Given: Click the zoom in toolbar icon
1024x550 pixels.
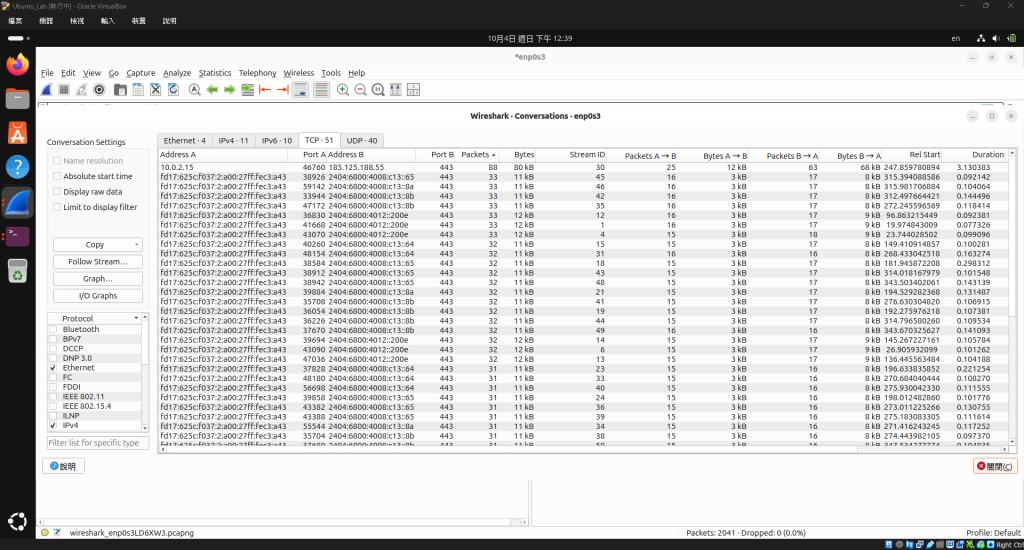Looking at the screenshot, I should click(x=343, y=89).
